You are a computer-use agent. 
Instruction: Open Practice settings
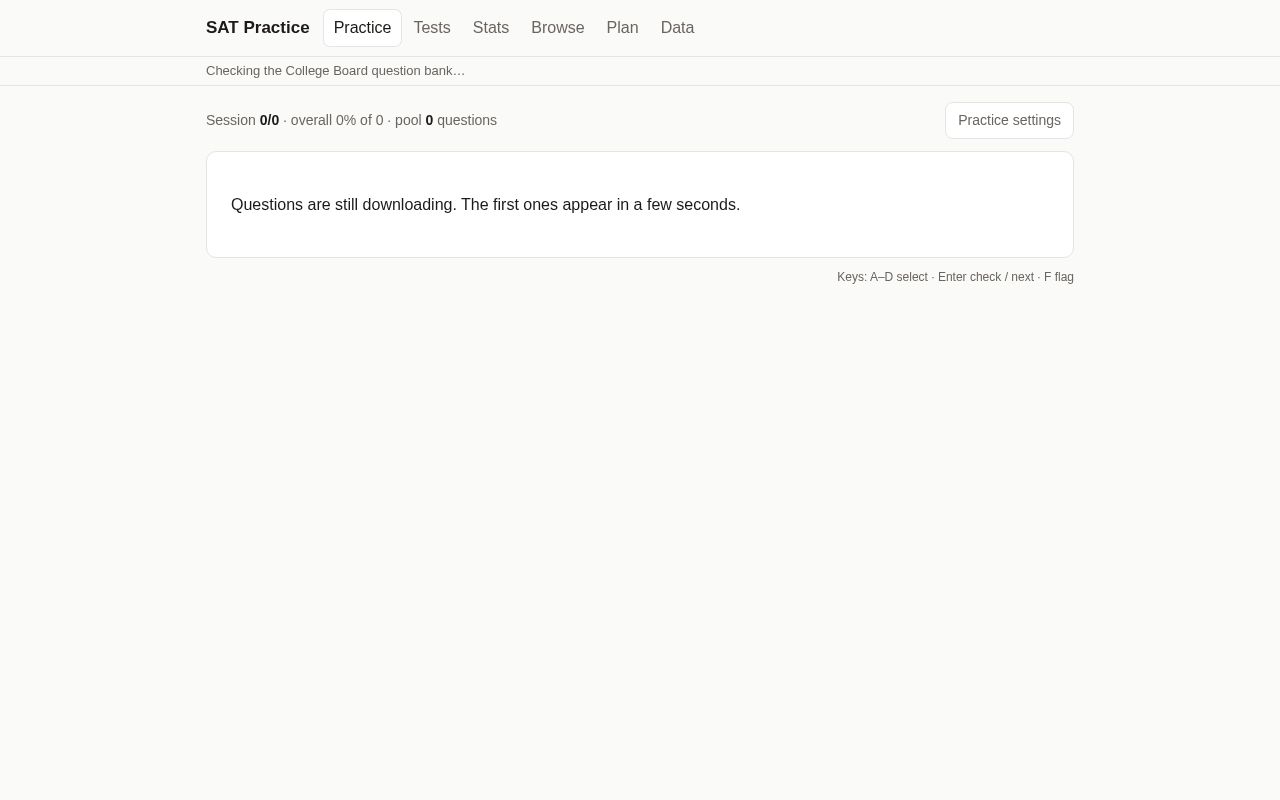(1009, 120)
